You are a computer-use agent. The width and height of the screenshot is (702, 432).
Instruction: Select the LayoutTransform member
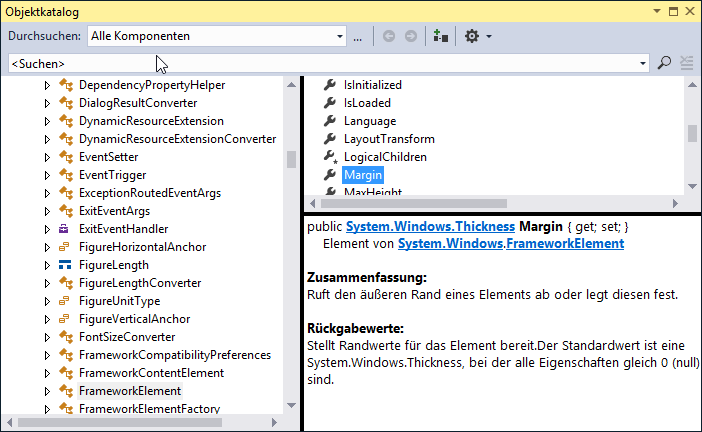(389, 139)
